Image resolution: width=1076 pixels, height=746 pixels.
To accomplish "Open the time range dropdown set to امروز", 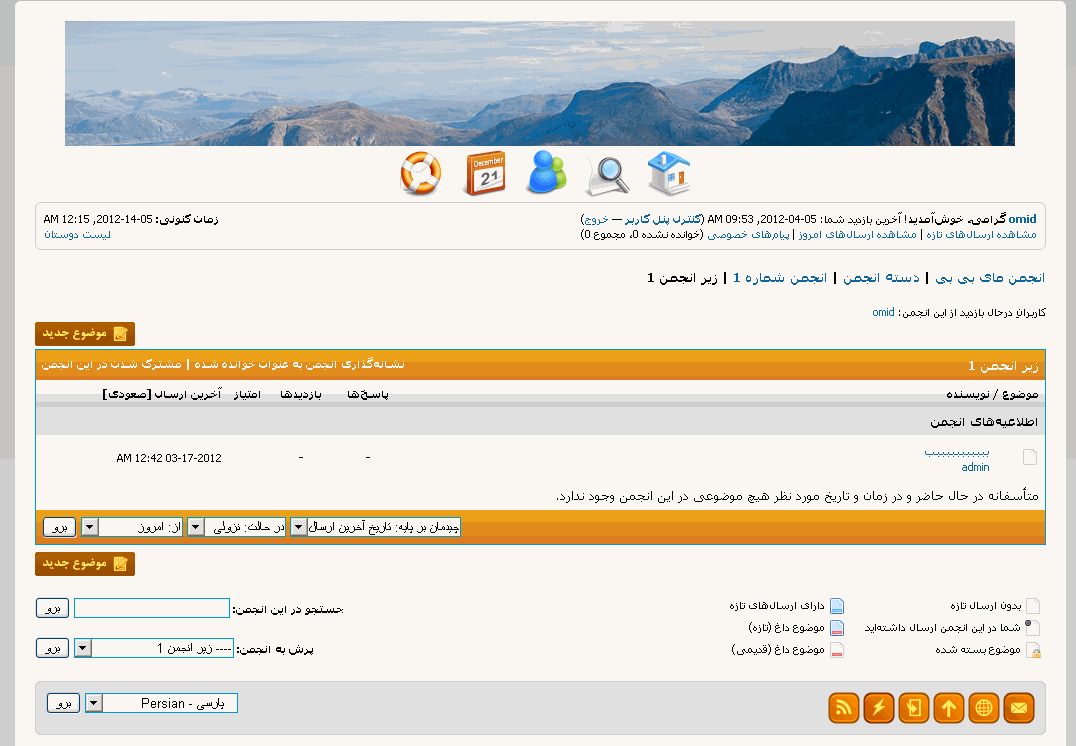I will tap(133, 527).
